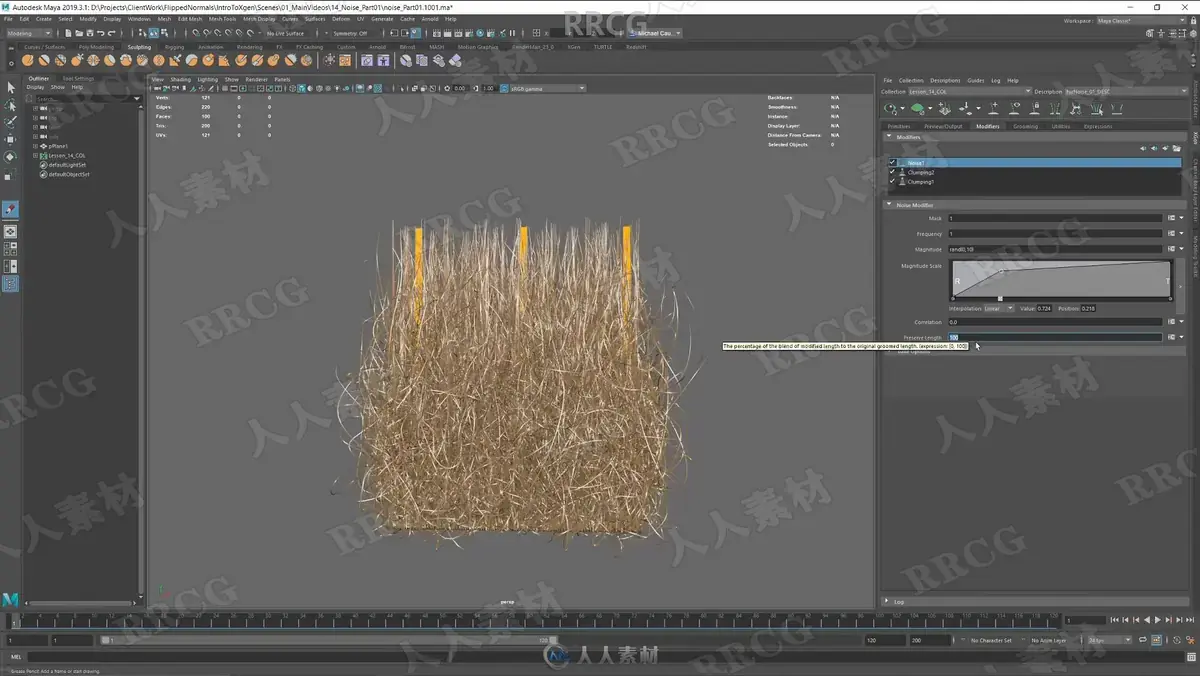The height and width of the screenshot is (676, 1200).
Task: Switch to the Grooming tab
Action: coord(1025,126)
